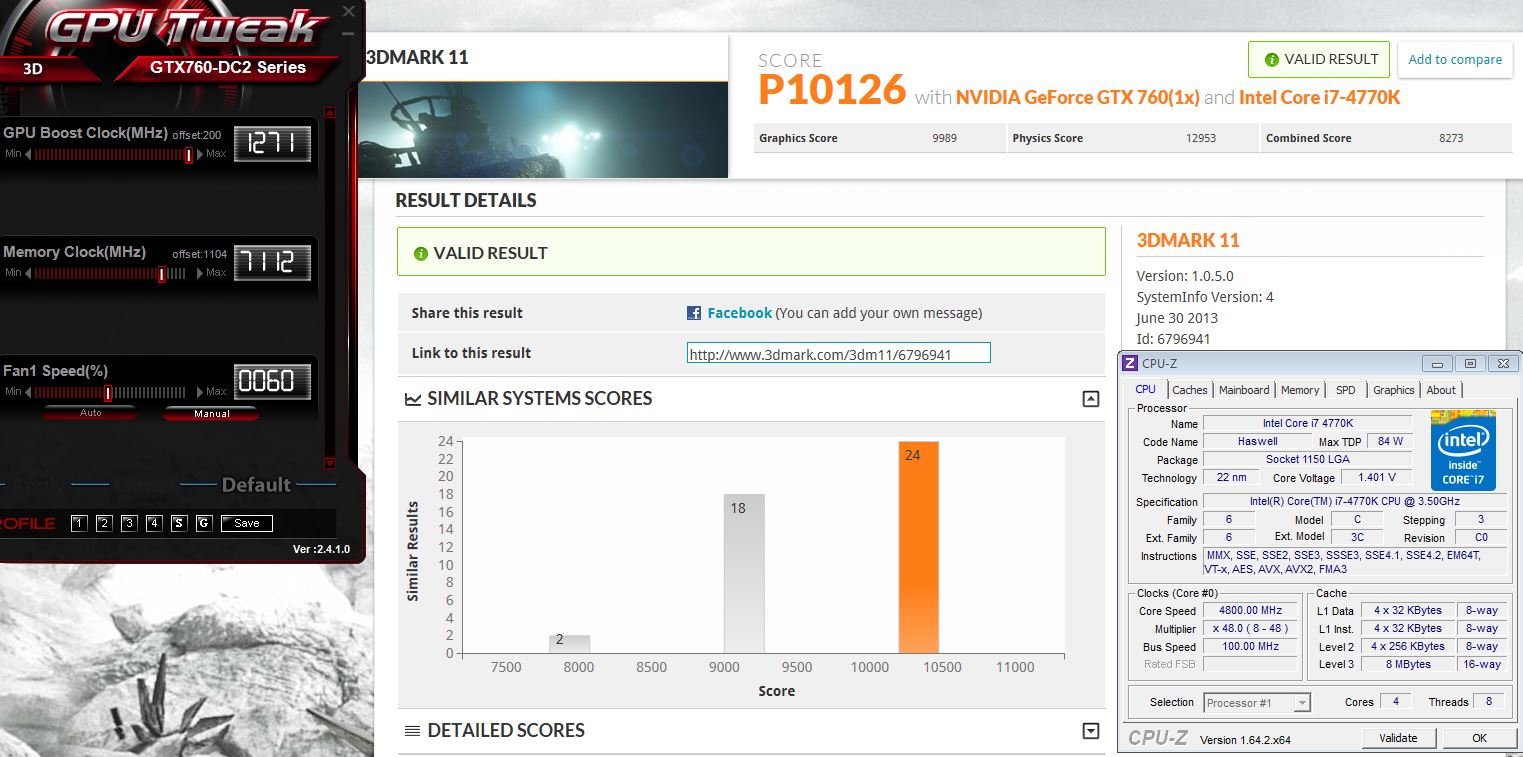This screenshot has width=1523, height=757.
Task: Click the result link URL field
Action: tap(838, 353)
